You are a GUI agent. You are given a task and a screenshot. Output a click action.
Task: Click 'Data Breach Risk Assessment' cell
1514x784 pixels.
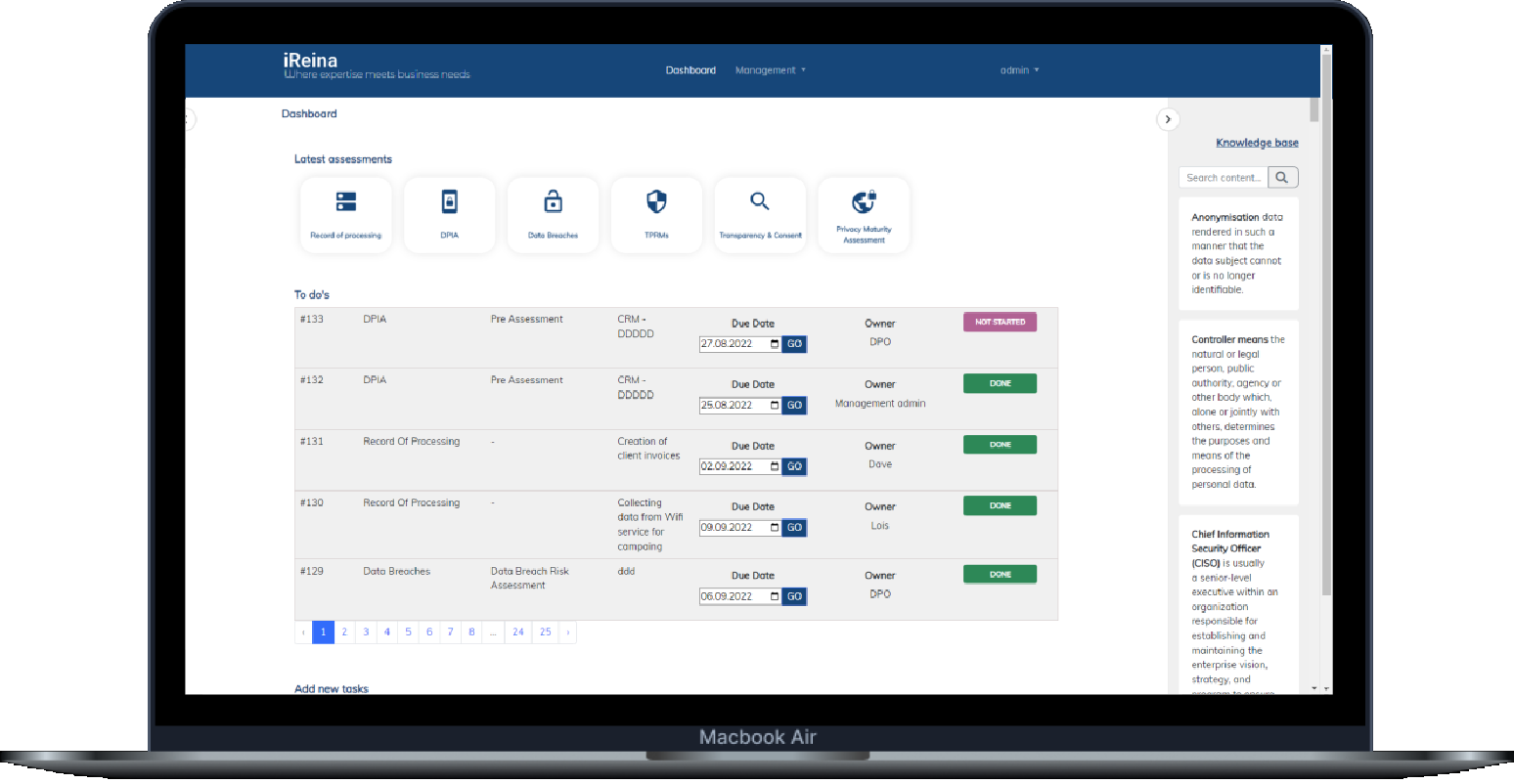tap(529, 578)
